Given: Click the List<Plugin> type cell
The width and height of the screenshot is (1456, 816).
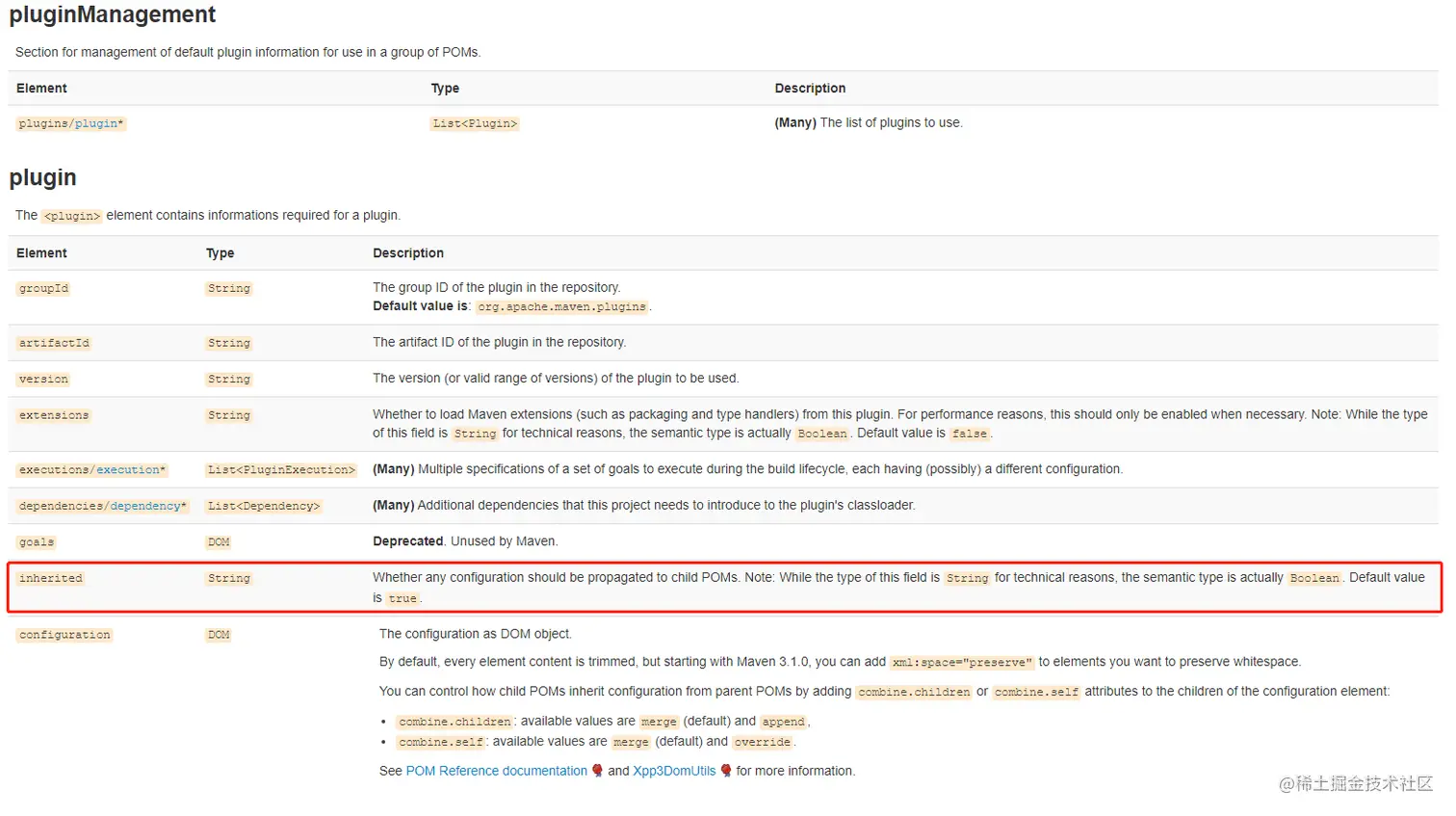Looking at the screenshot, I should tap(475, 123).
